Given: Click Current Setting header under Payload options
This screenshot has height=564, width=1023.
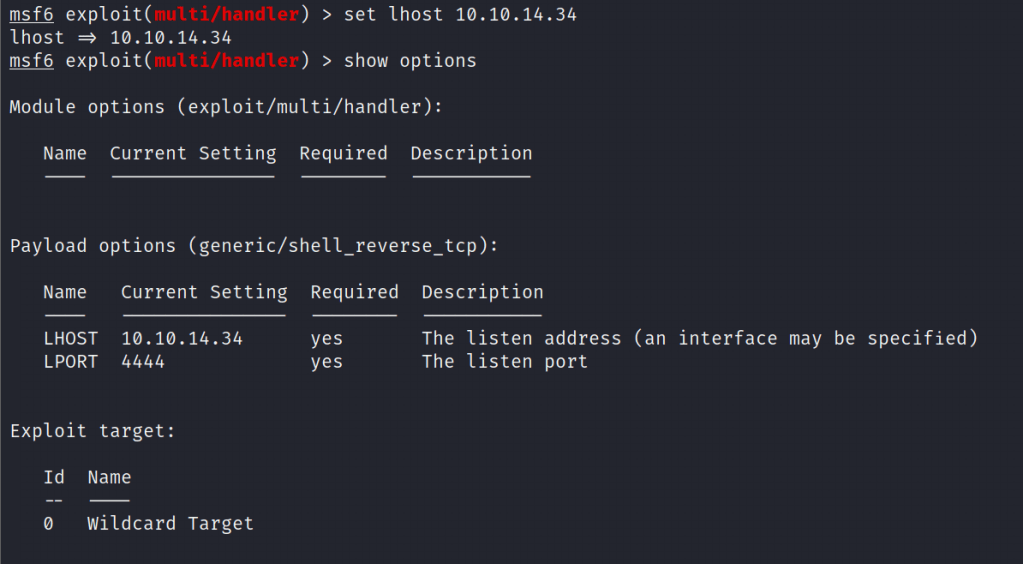Looking at the screenshot, I should coord(204,292).
